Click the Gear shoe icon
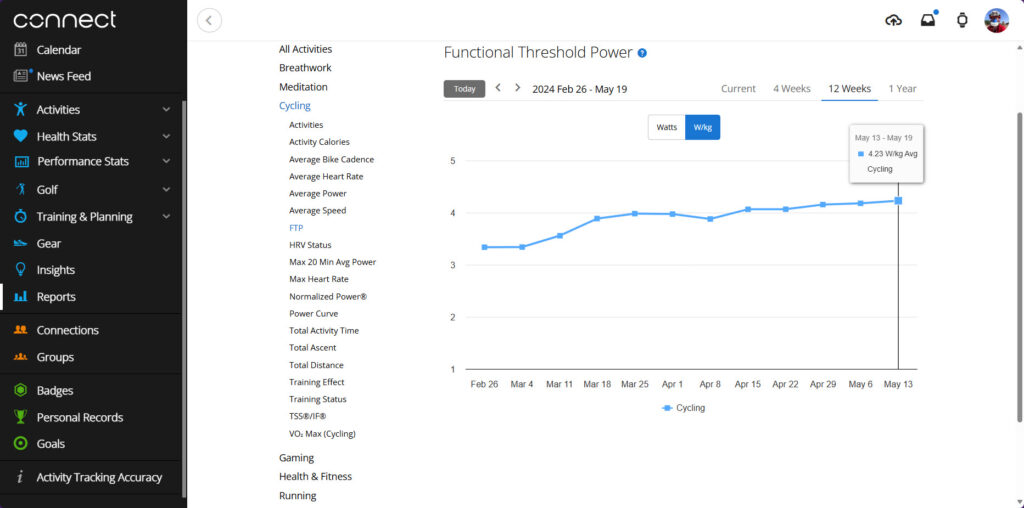1024x508 pixels. 20,243
